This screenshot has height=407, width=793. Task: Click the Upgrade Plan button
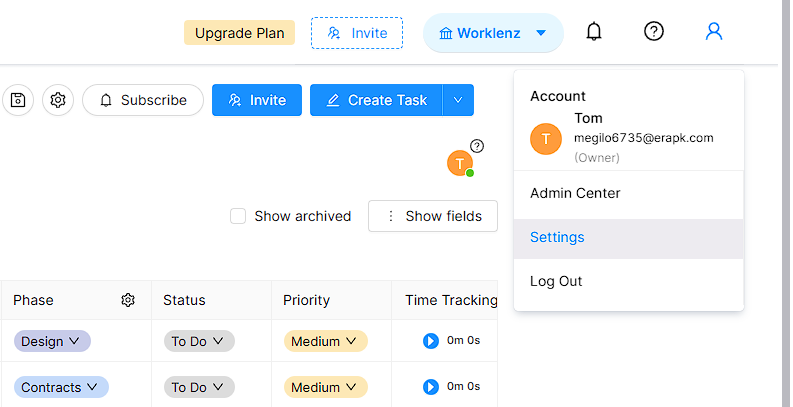(x=239, y=33)
